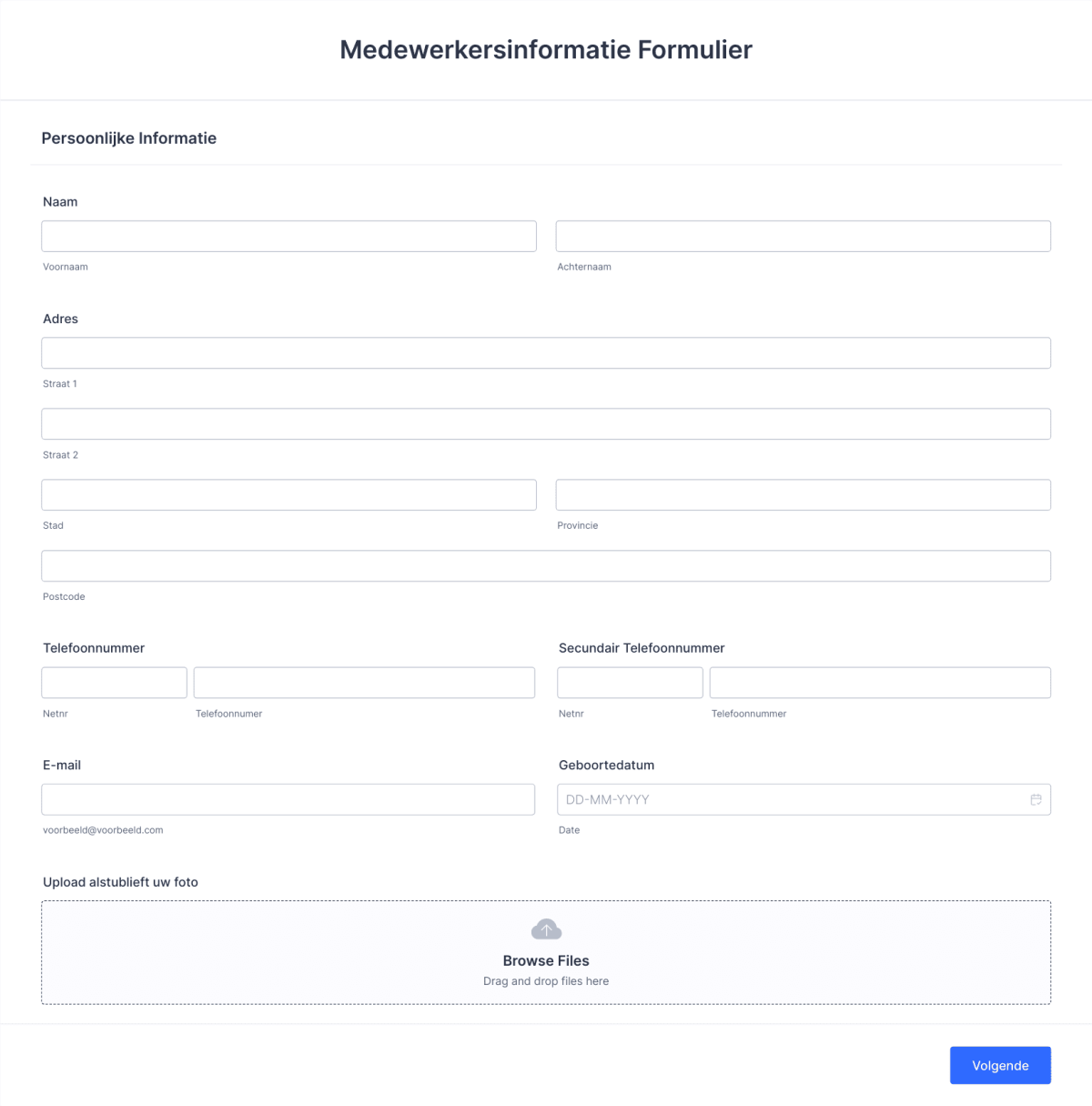Click the Netnr field under Telefoonnummer
1092x1106 pixels.
pos(114,682)
